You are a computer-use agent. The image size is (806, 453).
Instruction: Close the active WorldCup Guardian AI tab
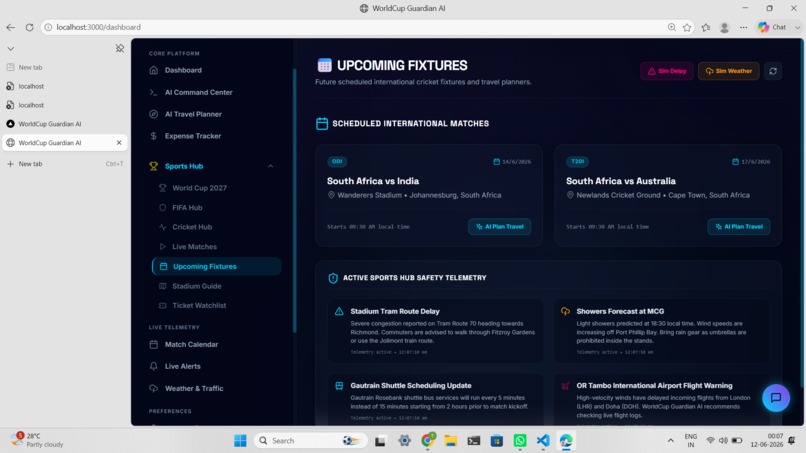click(x=119, y=142)
